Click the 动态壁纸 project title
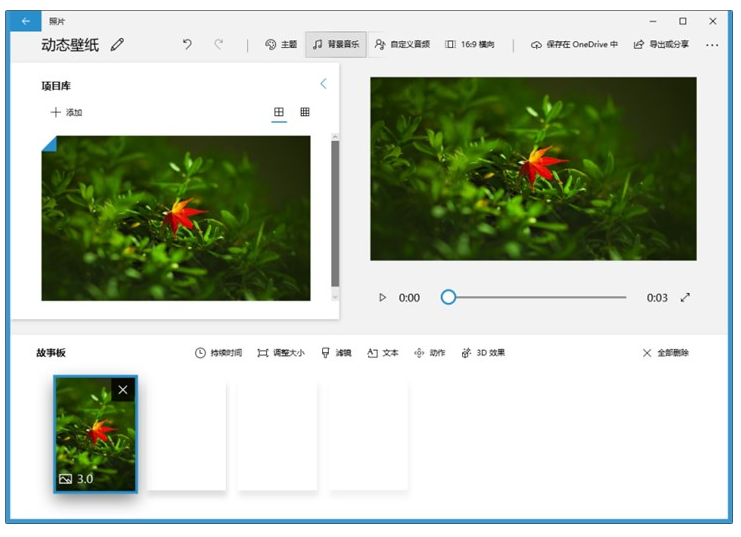The image size is (741, 537). (70, 45)
